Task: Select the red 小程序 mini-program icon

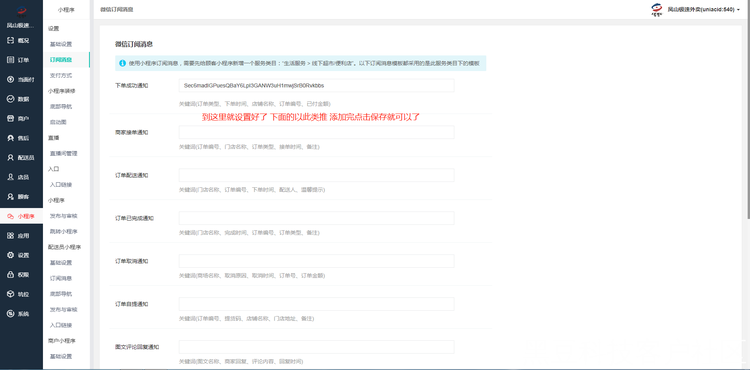Action: (11, 217)
